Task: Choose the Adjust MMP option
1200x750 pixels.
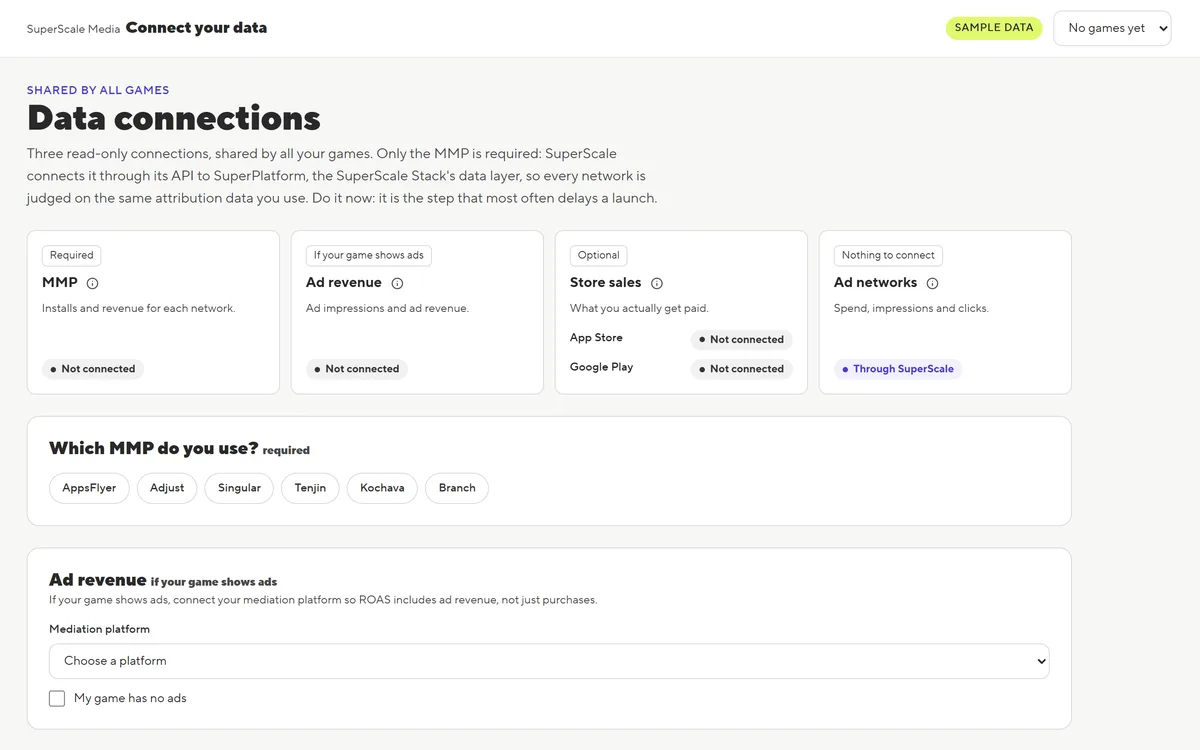Action: [167, 488]
